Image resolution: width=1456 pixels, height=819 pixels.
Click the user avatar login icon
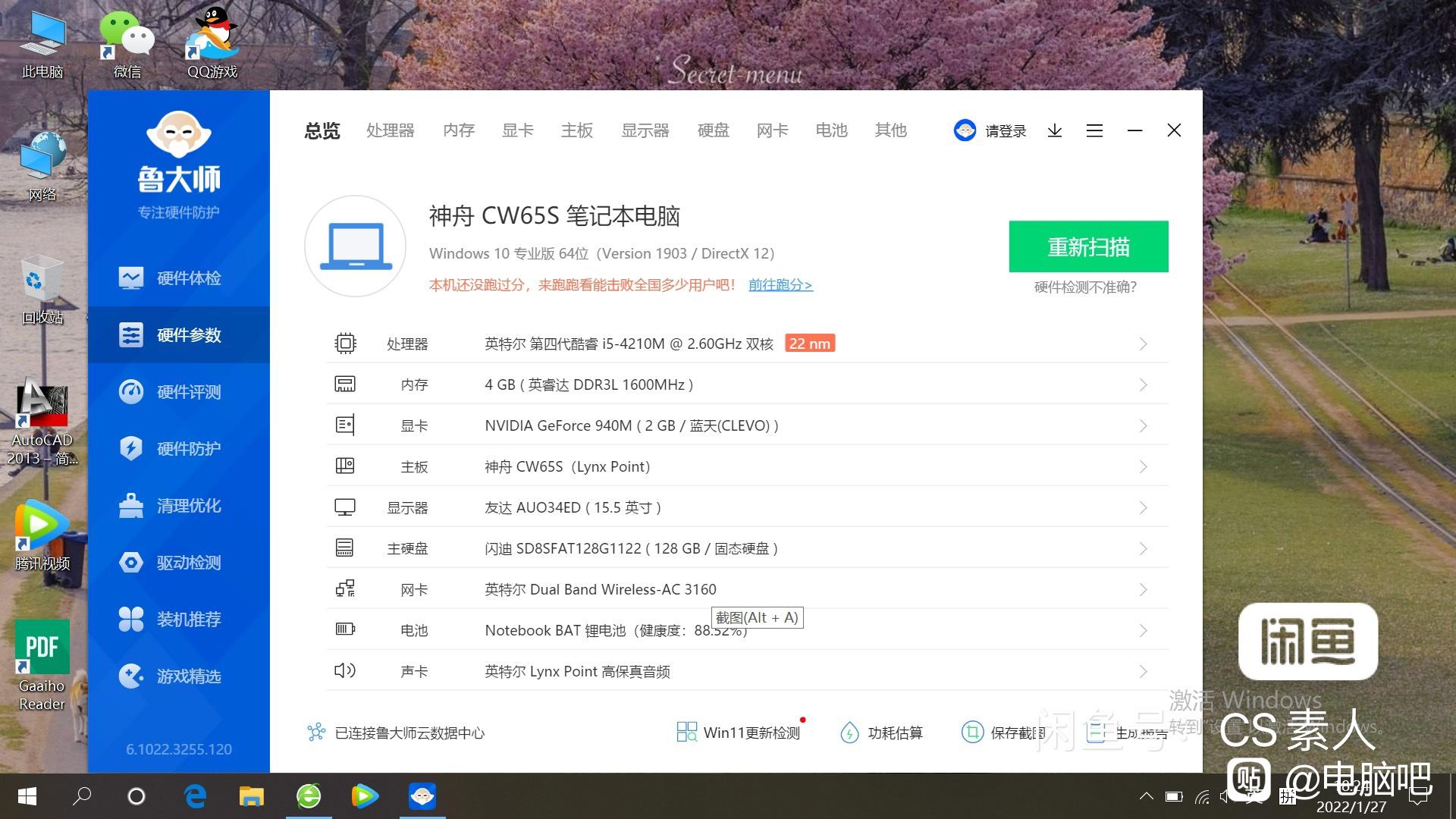(965, 130)
